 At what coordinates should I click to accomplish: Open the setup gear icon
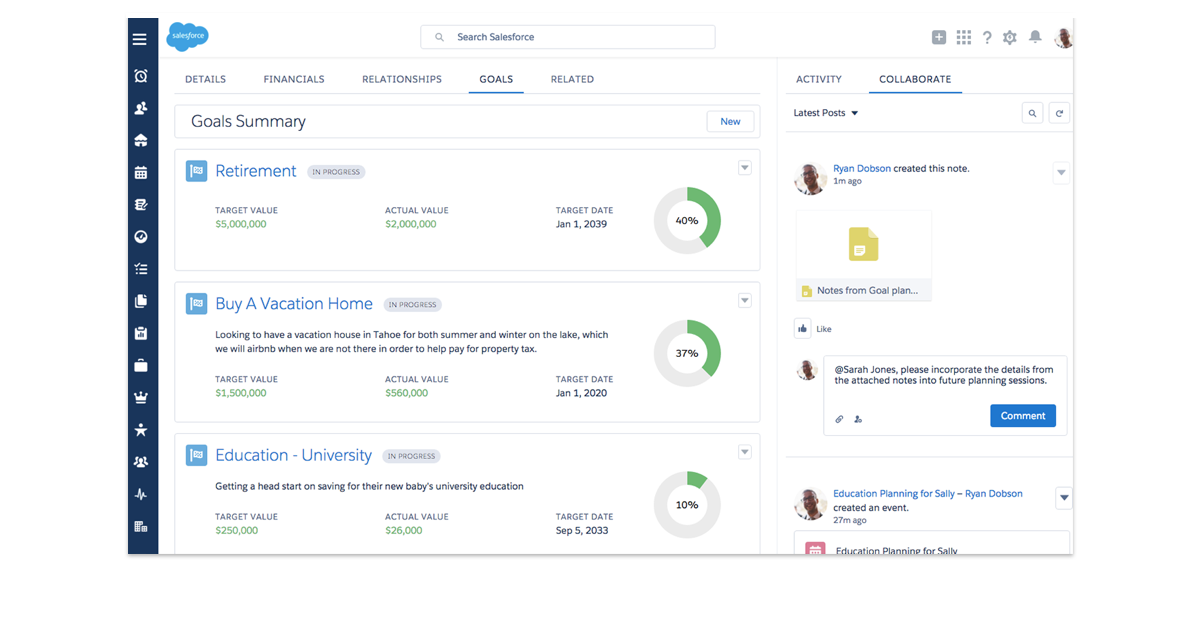click(x=1010, y=37)
